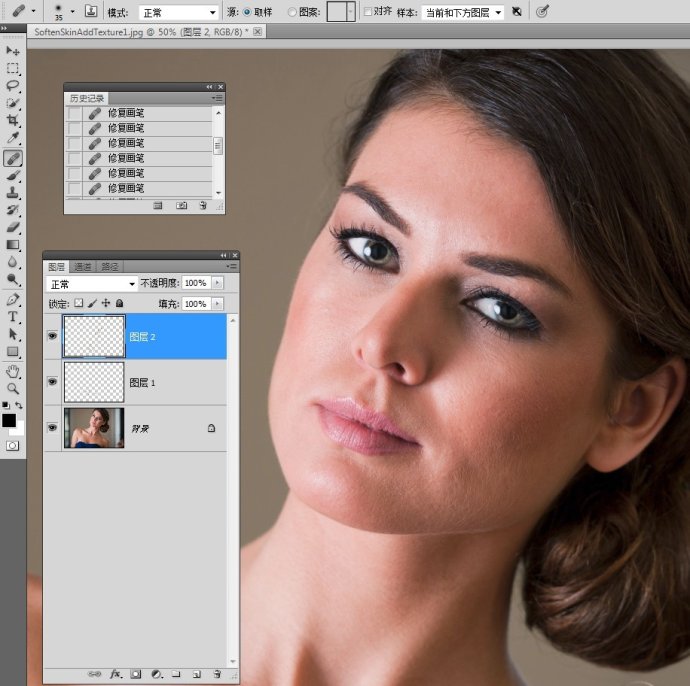The height and width of the screenshot is (686, 690).
Task: Delete layer using Layers trash icon
Action: pos(217,674)
